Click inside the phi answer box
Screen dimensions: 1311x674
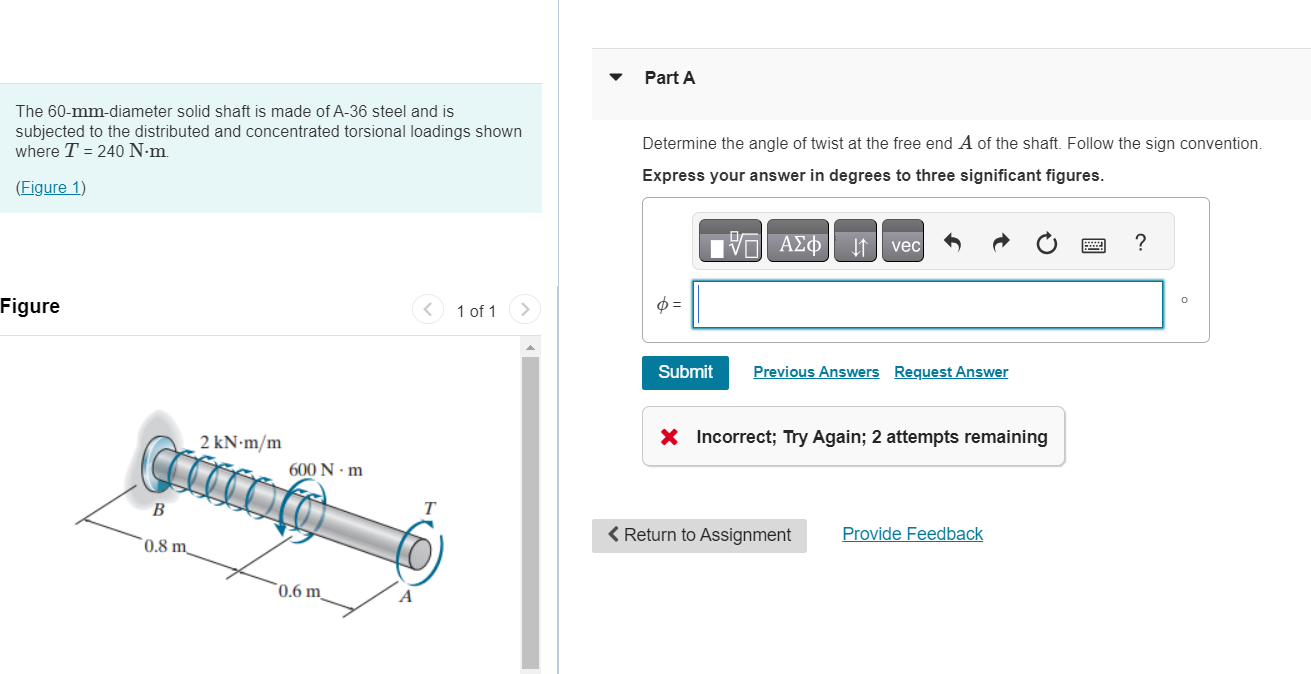[927, 304]
